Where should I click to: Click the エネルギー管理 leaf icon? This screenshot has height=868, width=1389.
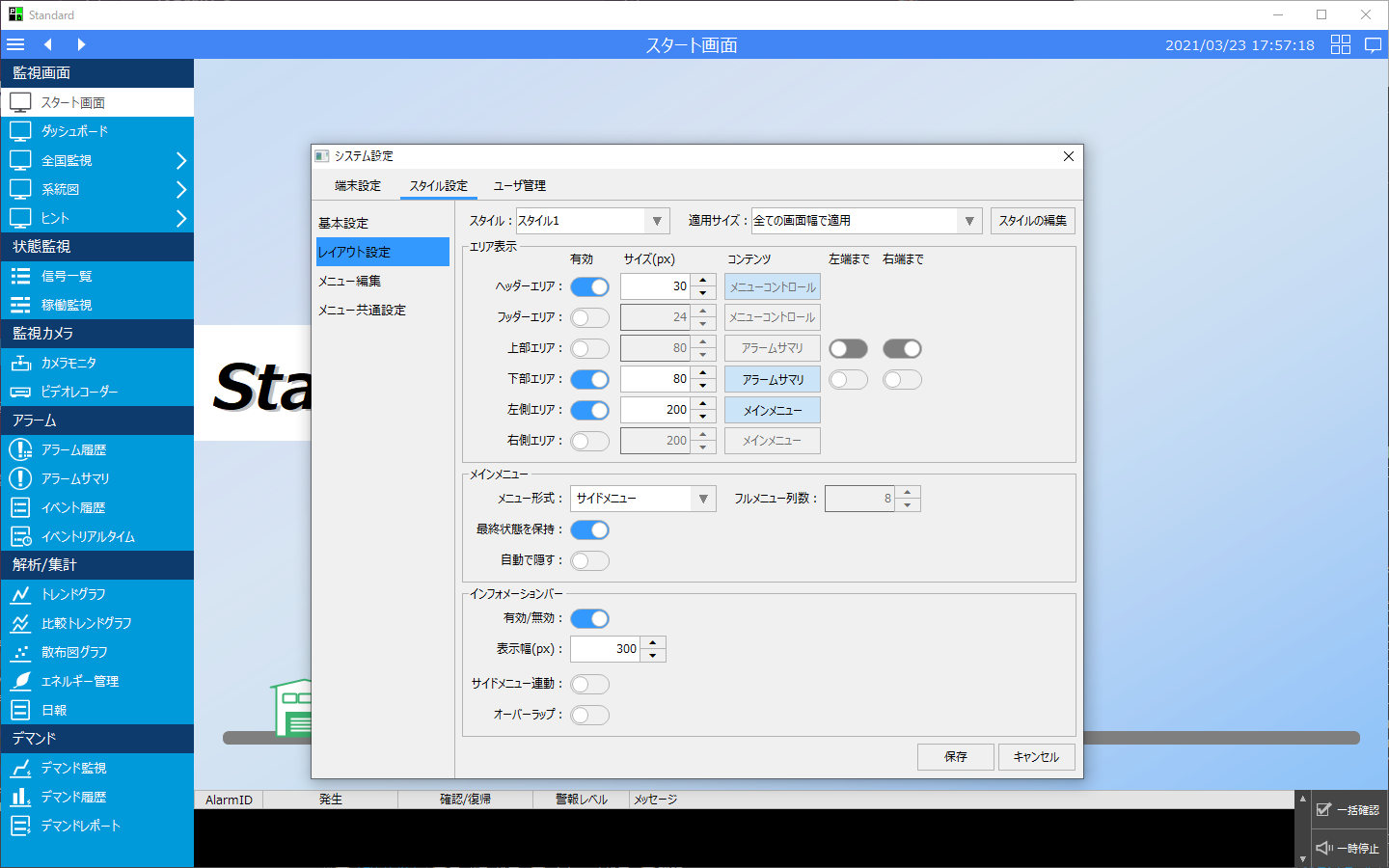[x=20, y=681]
